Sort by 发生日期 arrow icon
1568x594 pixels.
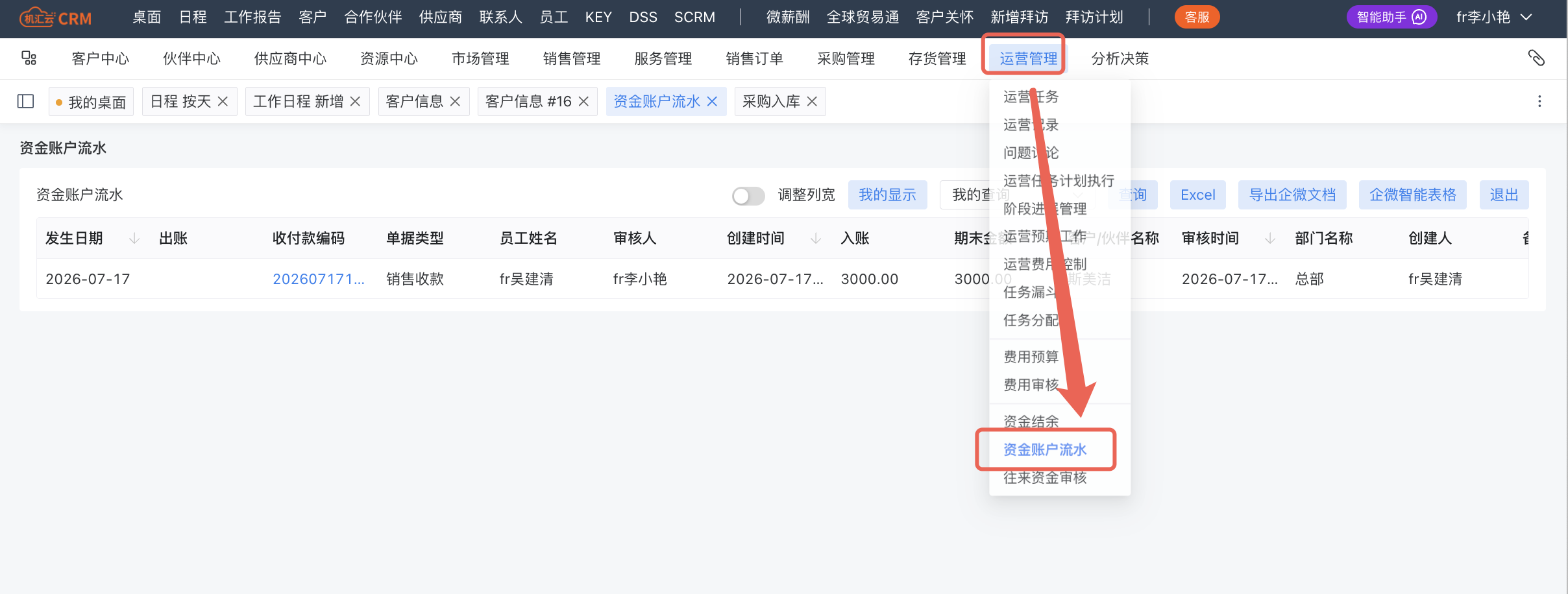(134, 238)
